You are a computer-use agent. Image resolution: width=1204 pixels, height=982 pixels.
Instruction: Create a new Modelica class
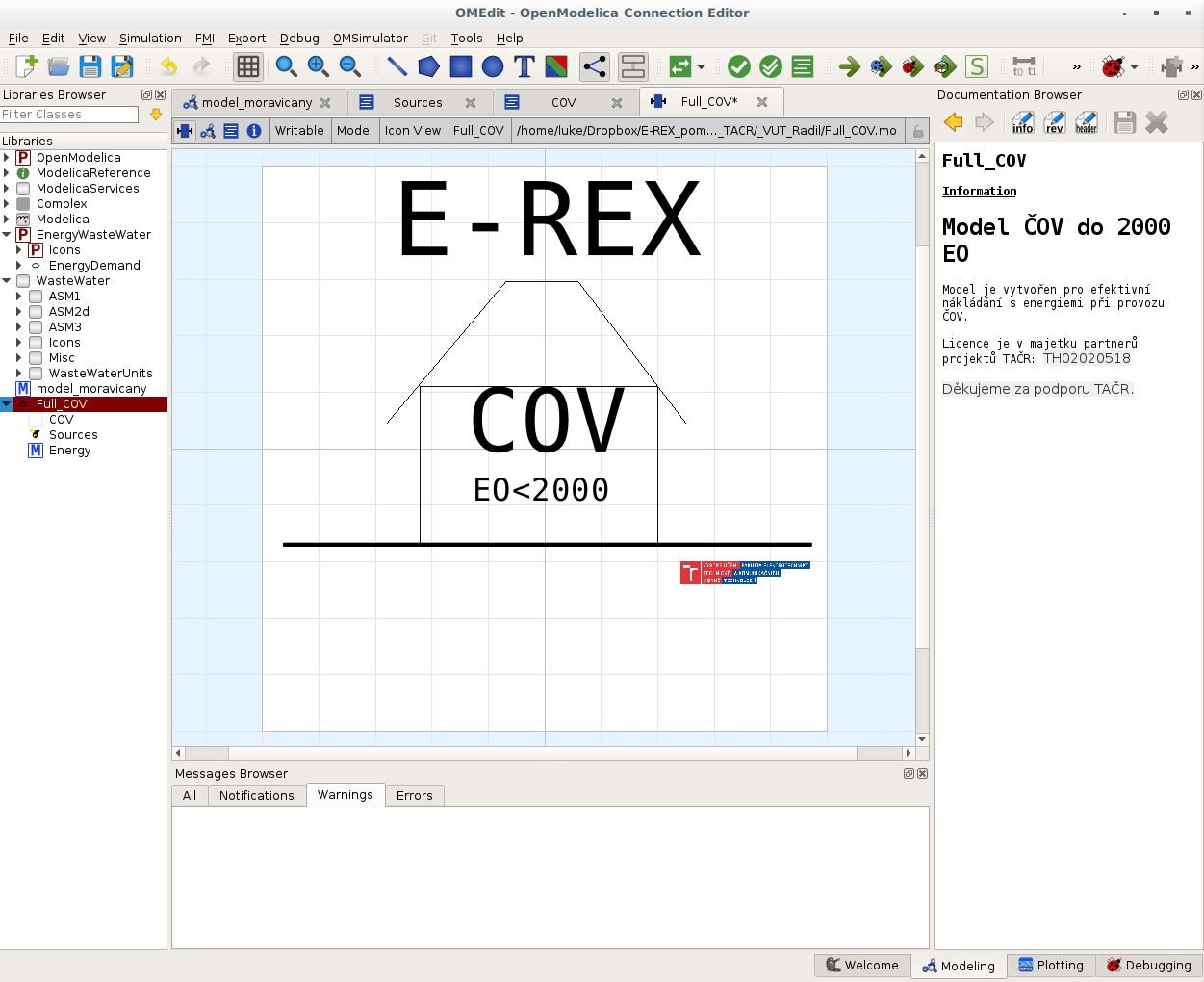[x=27, y=66]
